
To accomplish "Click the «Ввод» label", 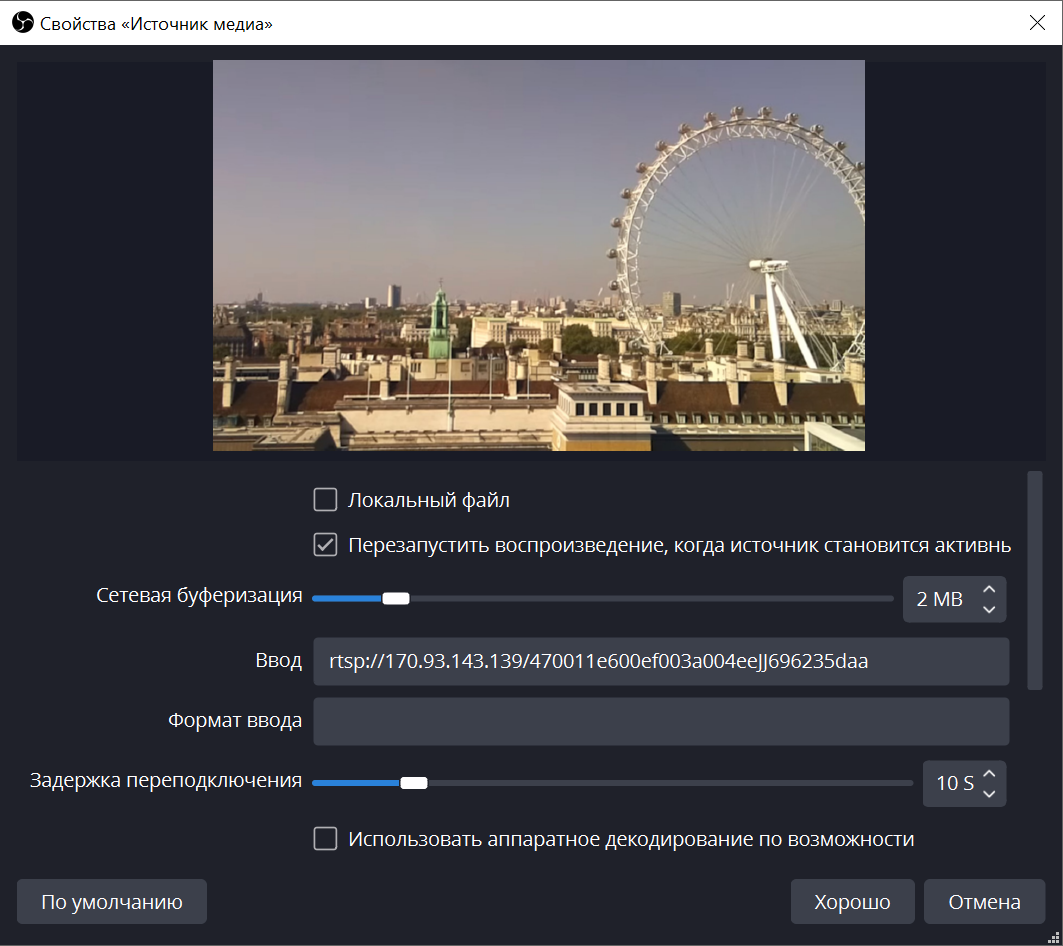I will coord(279,661).
